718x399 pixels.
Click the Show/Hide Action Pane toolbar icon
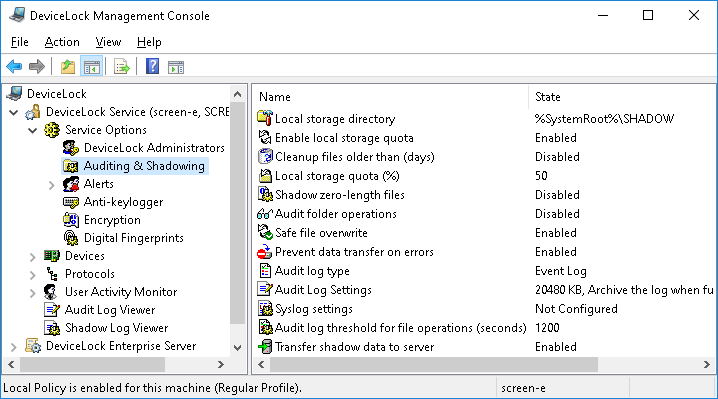click(176, 67)
